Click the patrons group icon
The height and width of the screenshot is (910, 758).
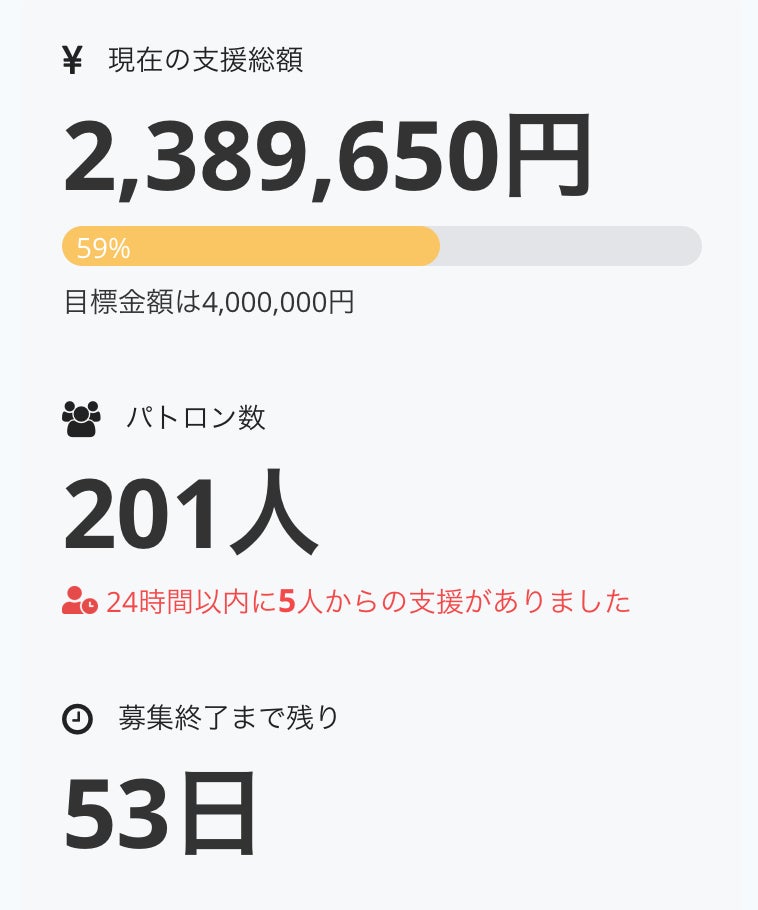coord(81,418)
